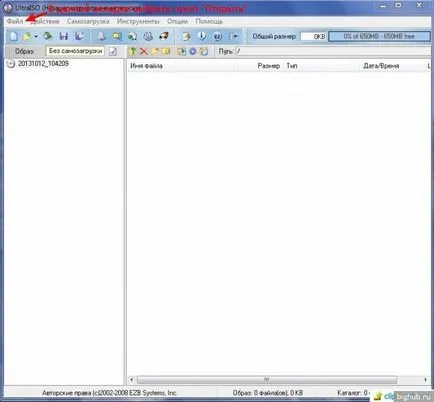This screenshot has width=434, height=402.
Task: Click the Каталог status bar text
Action: pos(353,393)
